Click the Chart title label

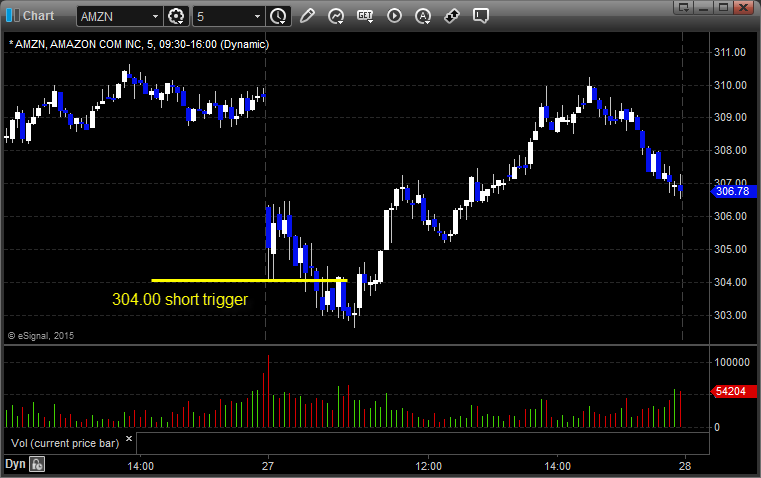coord(38,16)
